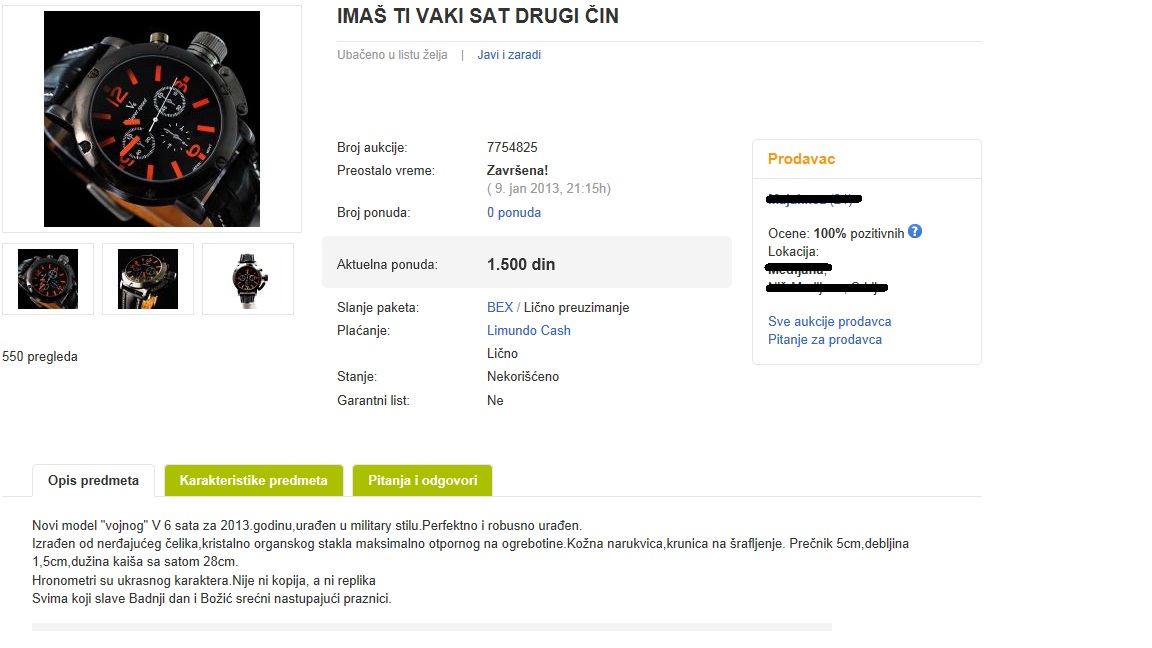Screen dimensions: 1152x648
Task: Select the leftmost watch thumbnail
Action: pyautogui.click(x=48, y=279)
